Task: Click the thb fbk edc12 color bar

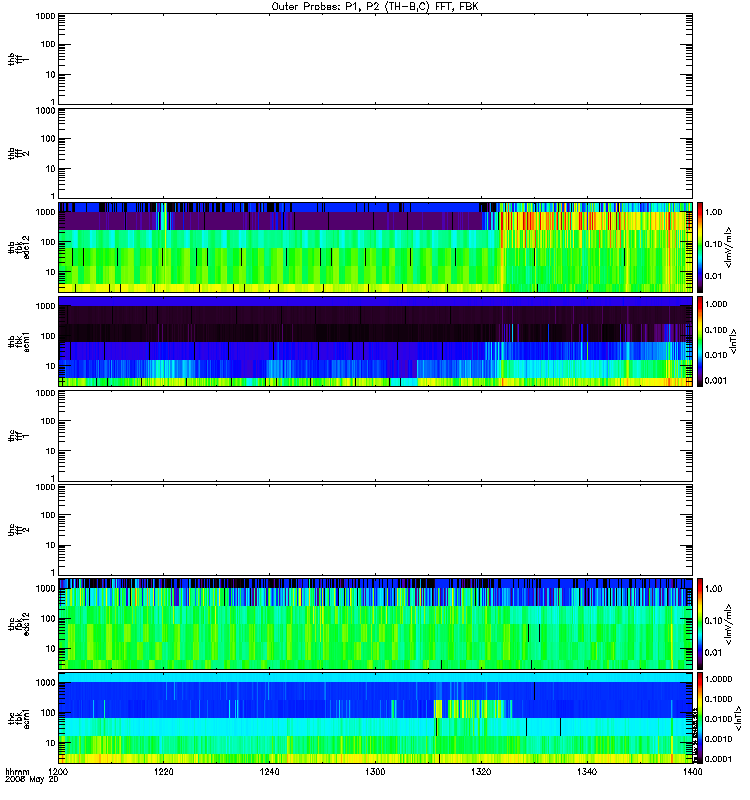Action: click(x=700, y=247)
